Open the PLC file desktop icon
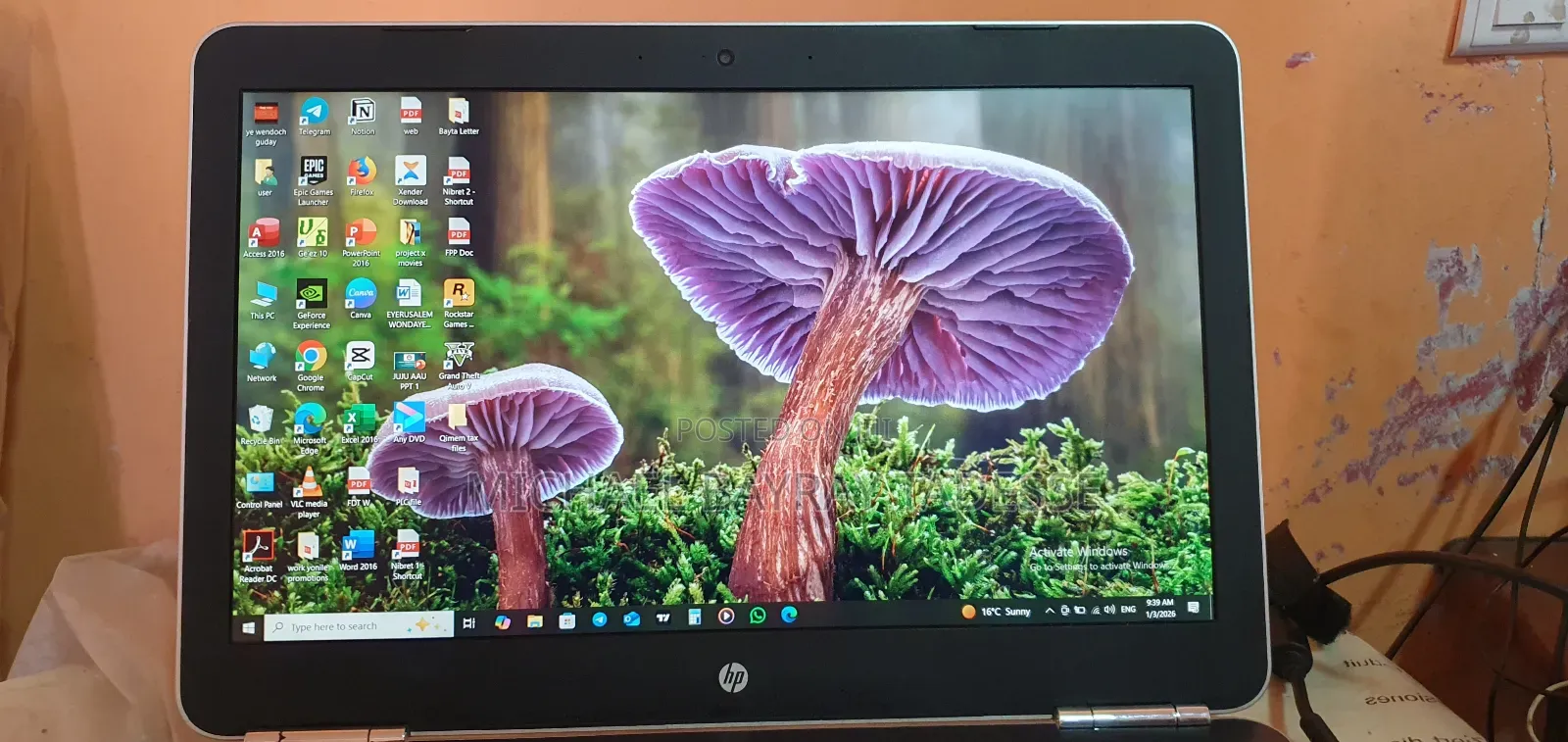The width and height of the screenshot is (1568, 742). coord(409,487)
